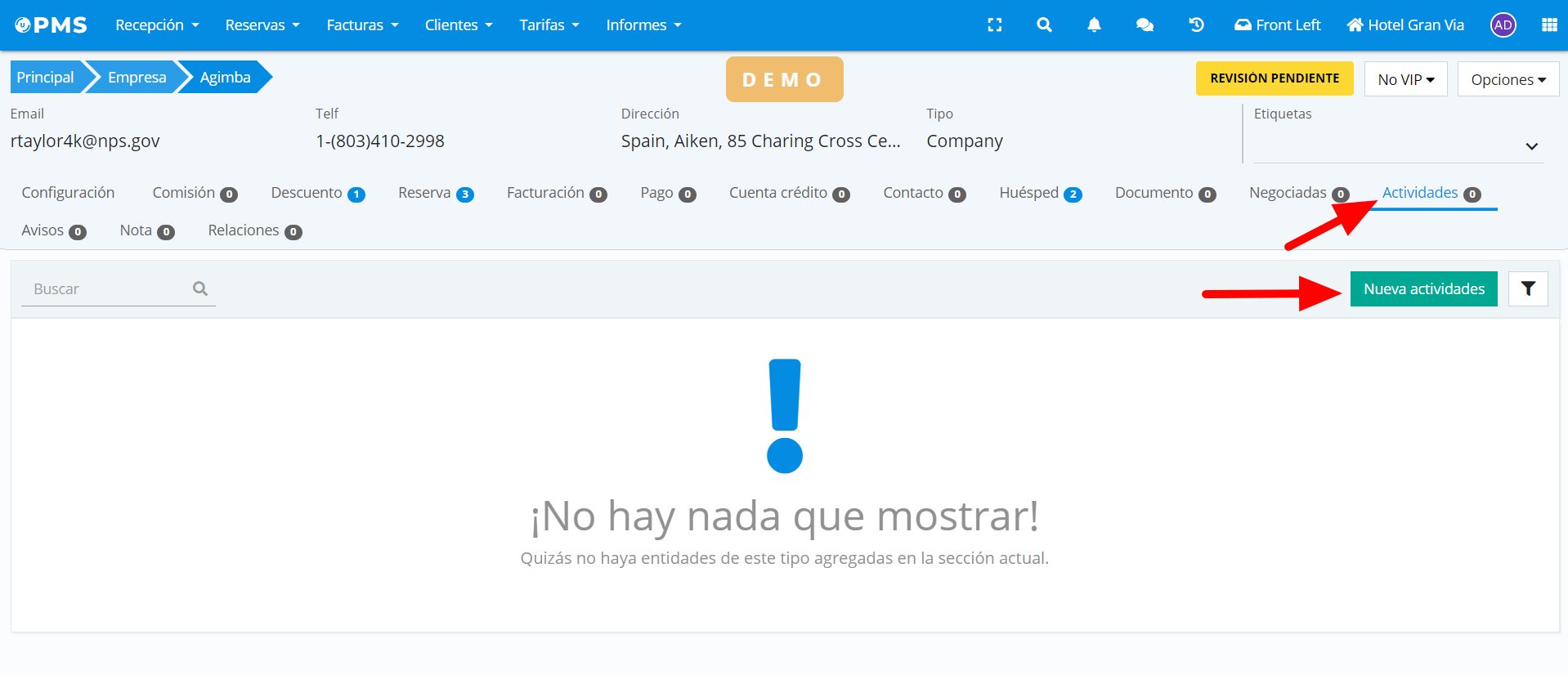Open the global search magnifier icon
This screenshot has height=675, width=1568.
1044,25
